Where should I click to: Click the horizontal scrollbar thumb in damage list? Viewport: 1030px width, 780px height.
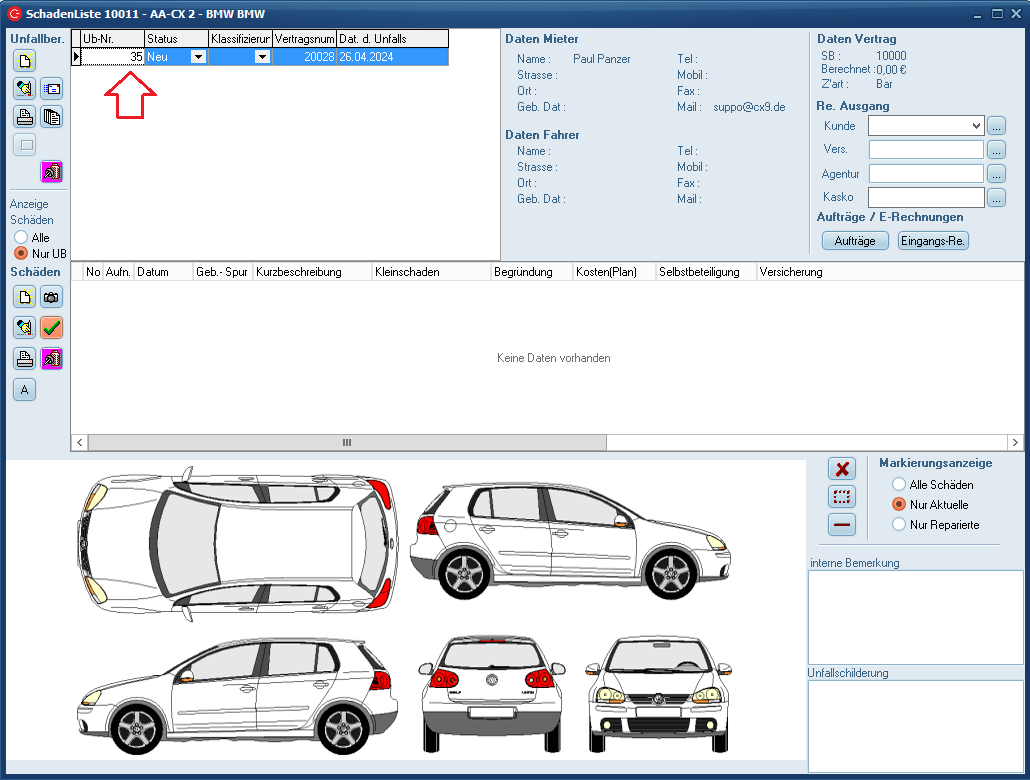coord(346,442)
